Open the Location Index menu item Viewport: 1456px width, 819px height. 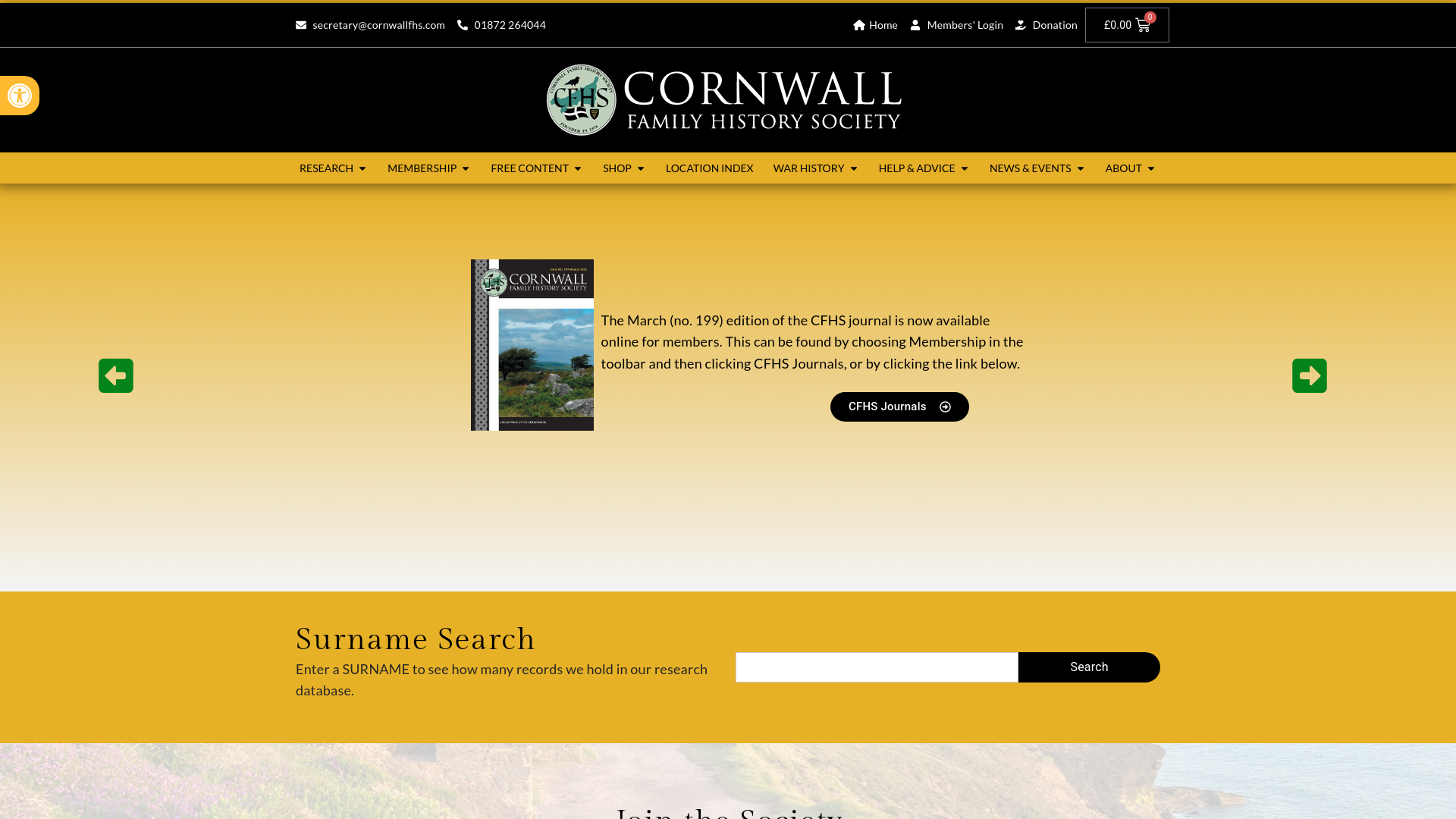pos(710,168)
